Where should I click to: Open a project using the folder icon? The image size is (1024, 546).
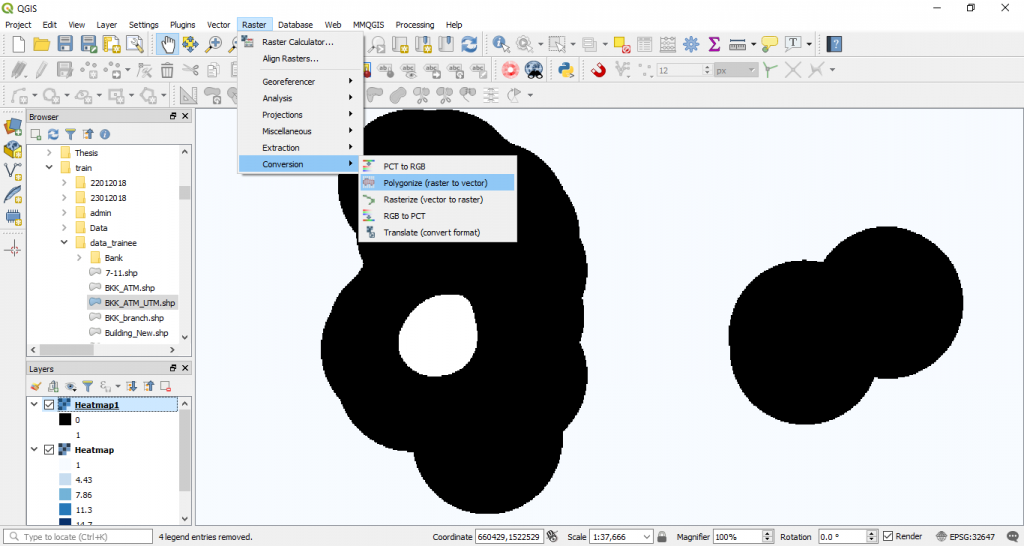pyautogui.click(x=42, y=44)
